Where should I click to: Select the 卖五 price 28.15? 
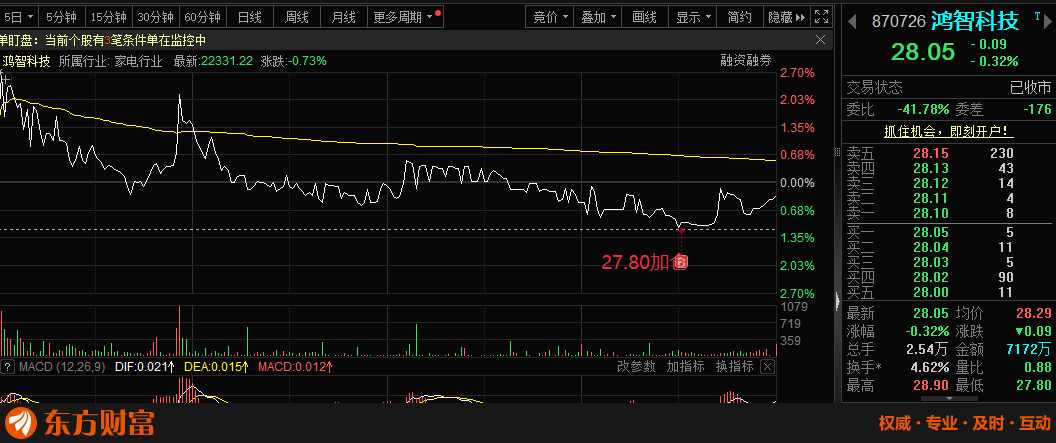click(931, 154)
